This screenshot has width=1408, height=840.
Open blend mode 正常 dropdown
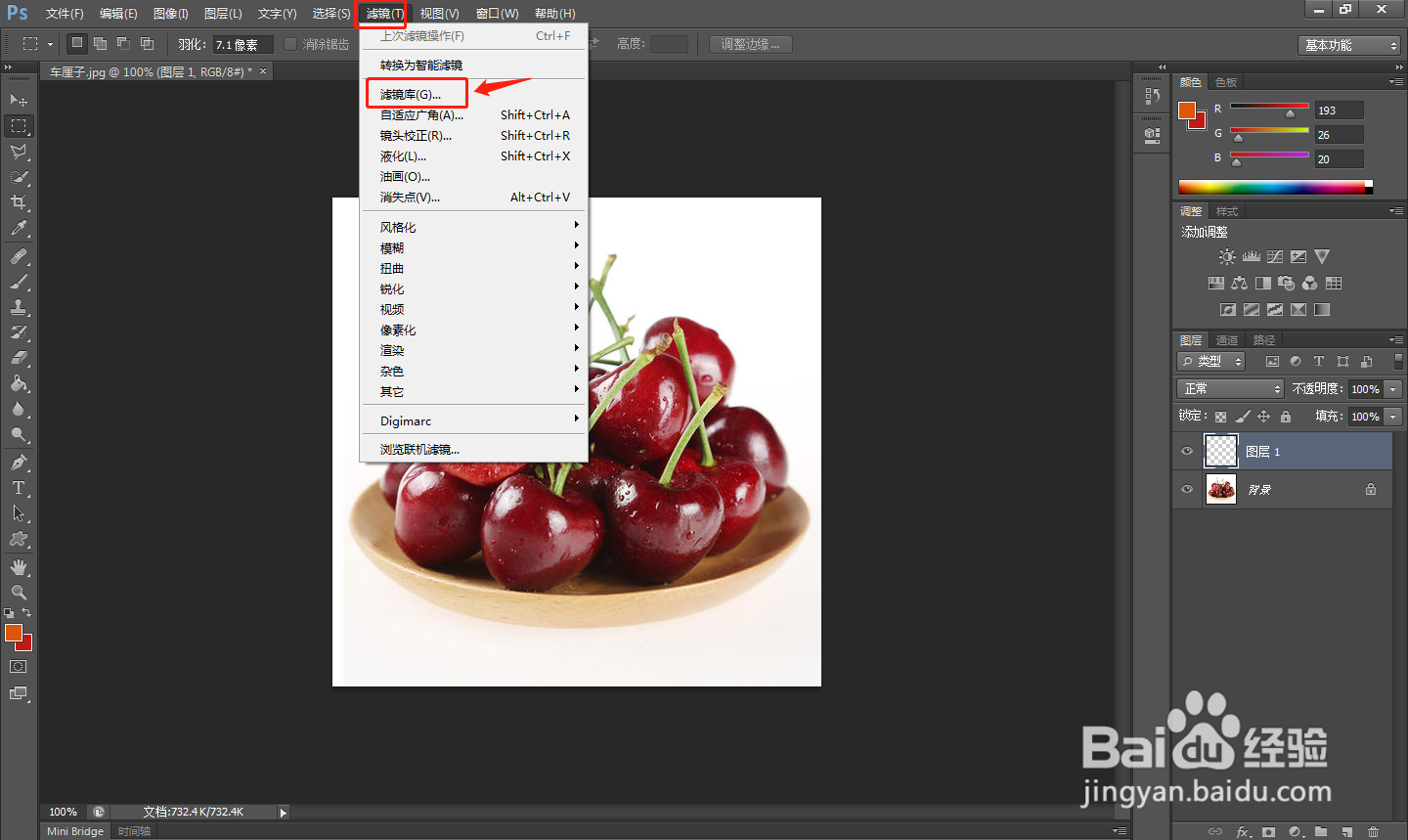click(x=1230, y=388)
